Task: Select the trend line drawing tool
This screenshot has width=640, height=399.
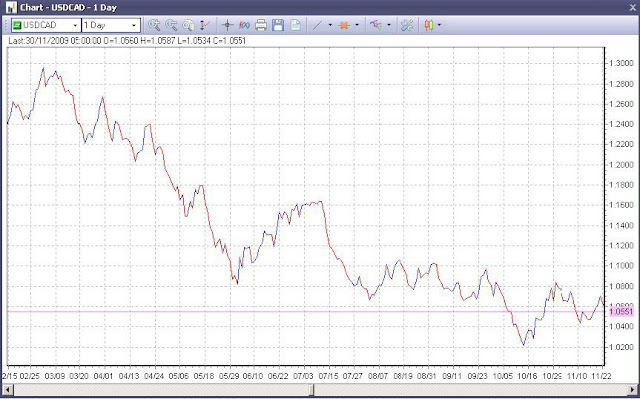Action: pos(317,25)
